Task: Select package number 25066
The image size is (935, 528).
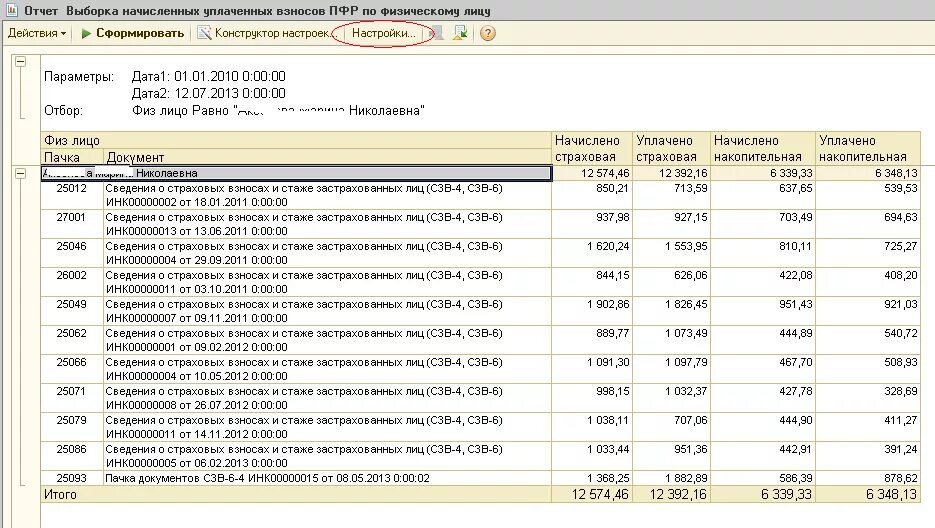Action: [x=72, y=362]
